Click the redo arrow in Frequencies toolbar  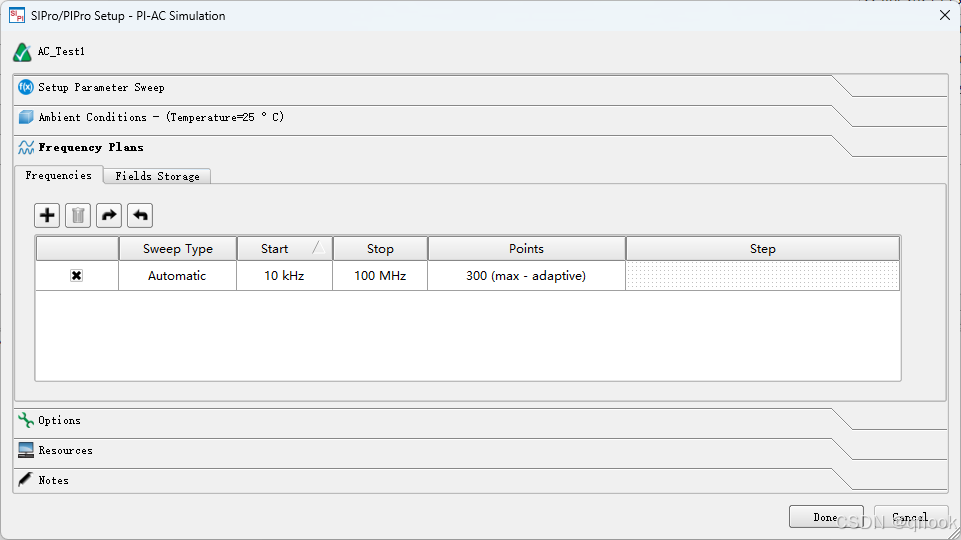pyautogui.click(x=109, y=215)
